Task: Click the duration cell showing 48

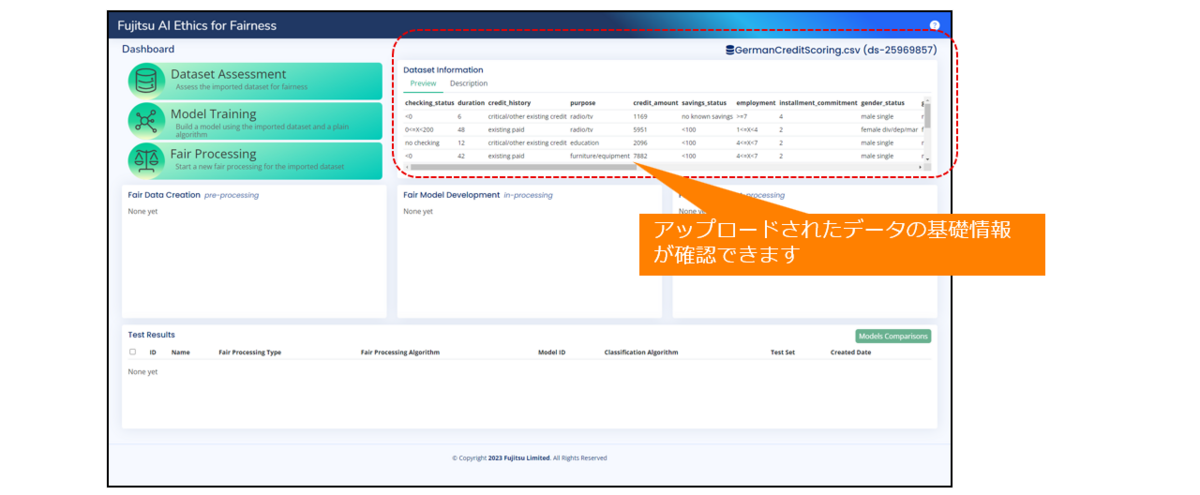Action: 461,130
